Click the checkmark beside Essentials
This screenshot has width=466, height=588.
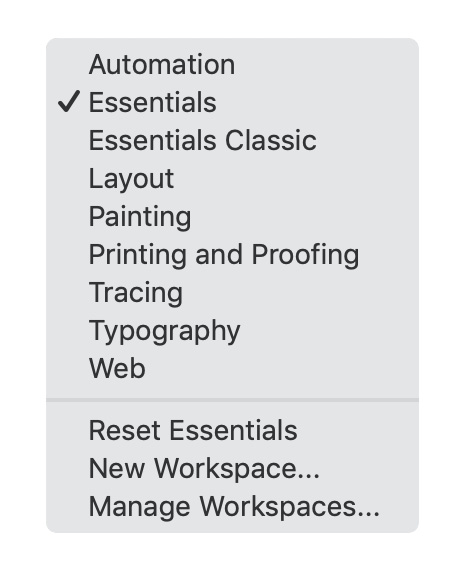click(69, 102)
